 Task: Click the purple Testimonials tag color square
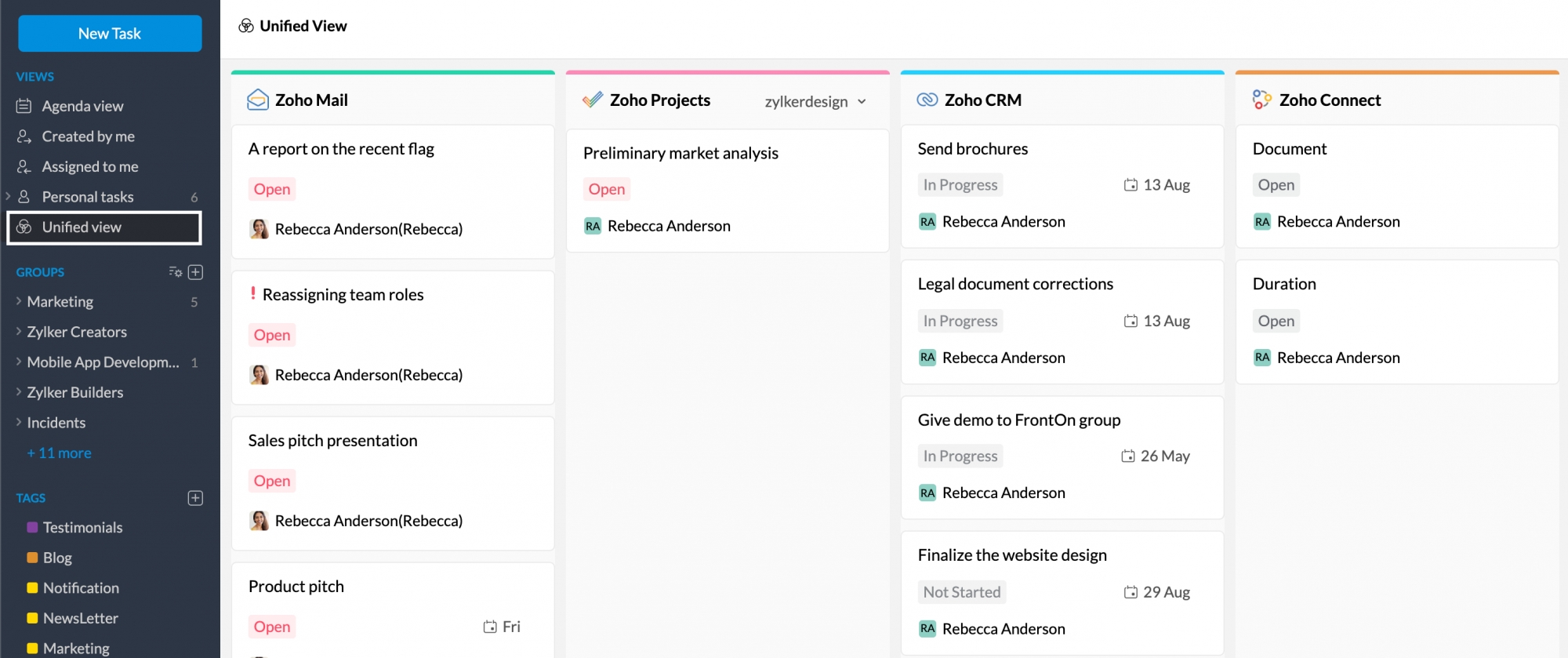click(x=32, y=528)
